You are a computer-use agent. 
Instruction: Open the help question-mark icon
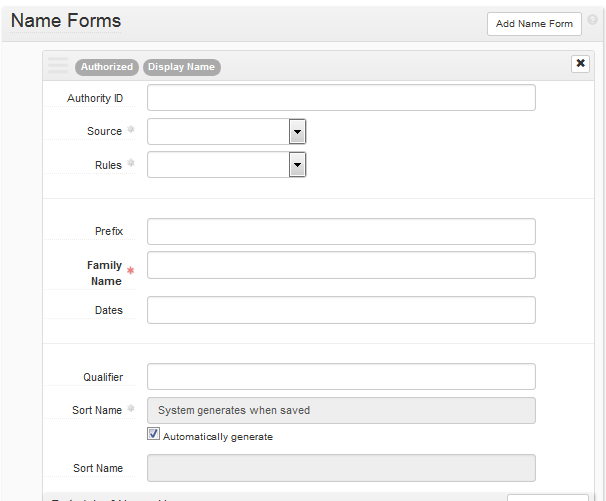click(x=592, y=19)
